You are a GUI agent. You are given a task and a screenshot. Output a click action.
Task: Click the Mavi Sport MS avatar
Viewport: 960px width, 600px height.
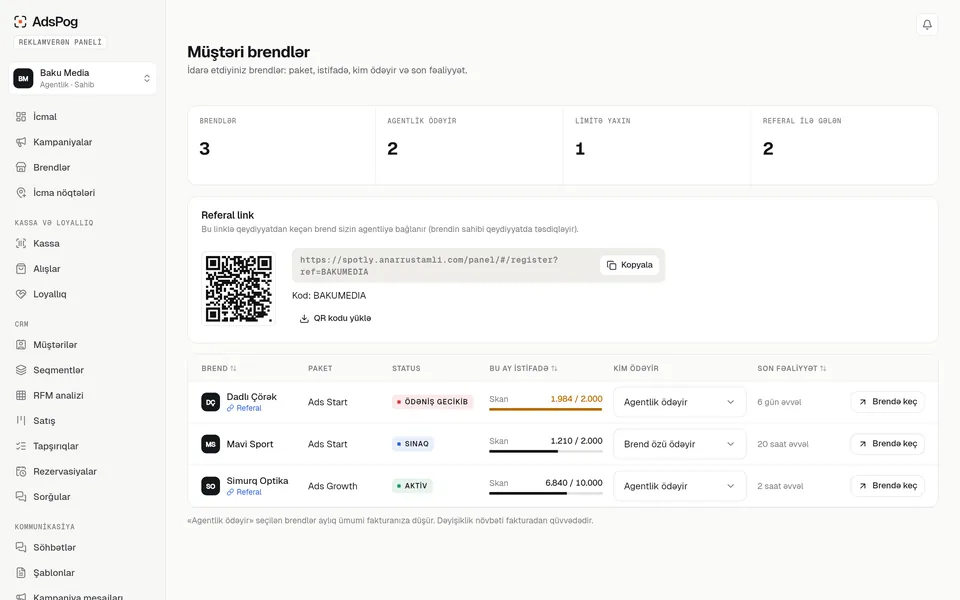[211, 444]
